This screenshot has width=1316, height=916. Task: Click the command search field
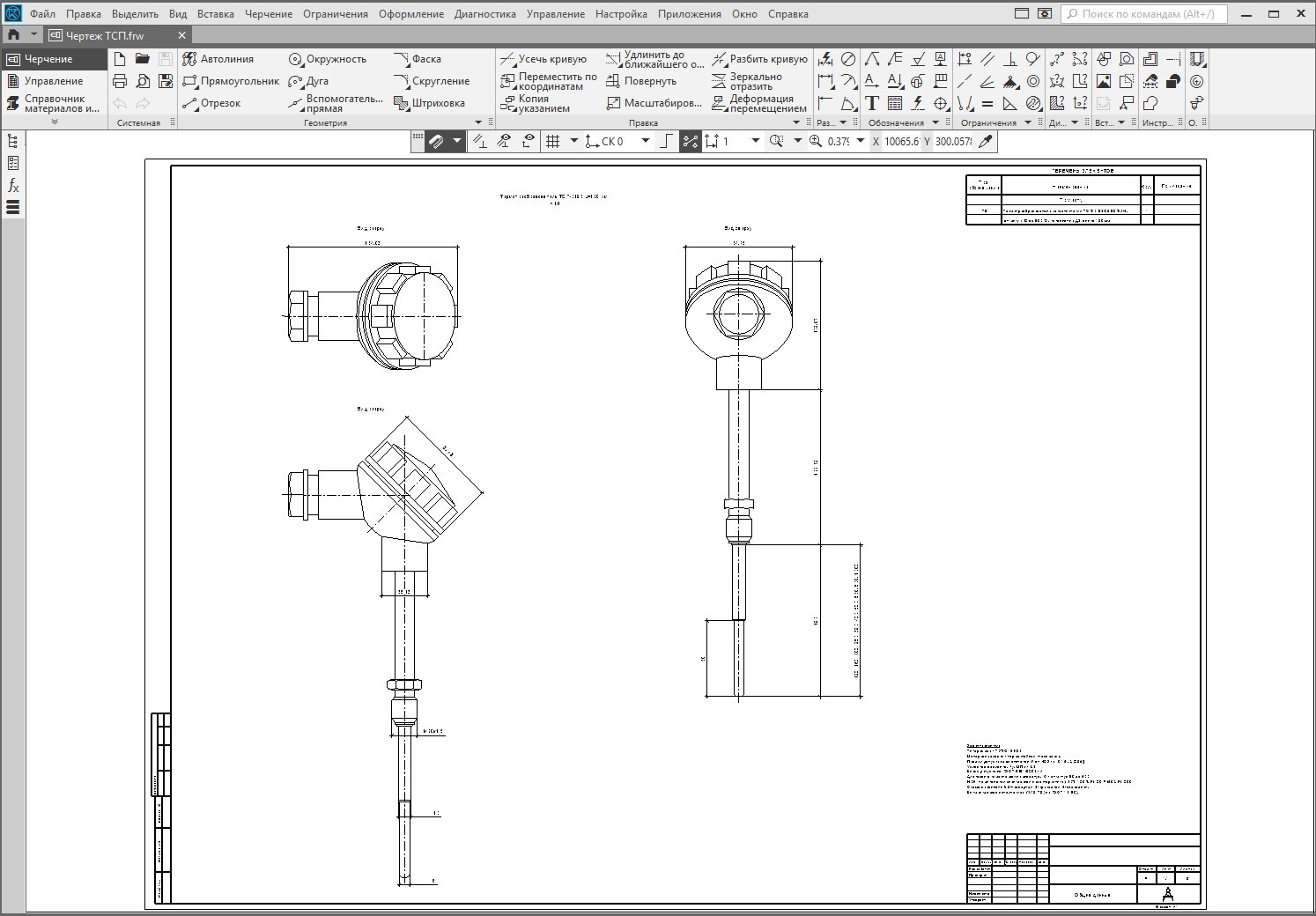pos(1145,14)
